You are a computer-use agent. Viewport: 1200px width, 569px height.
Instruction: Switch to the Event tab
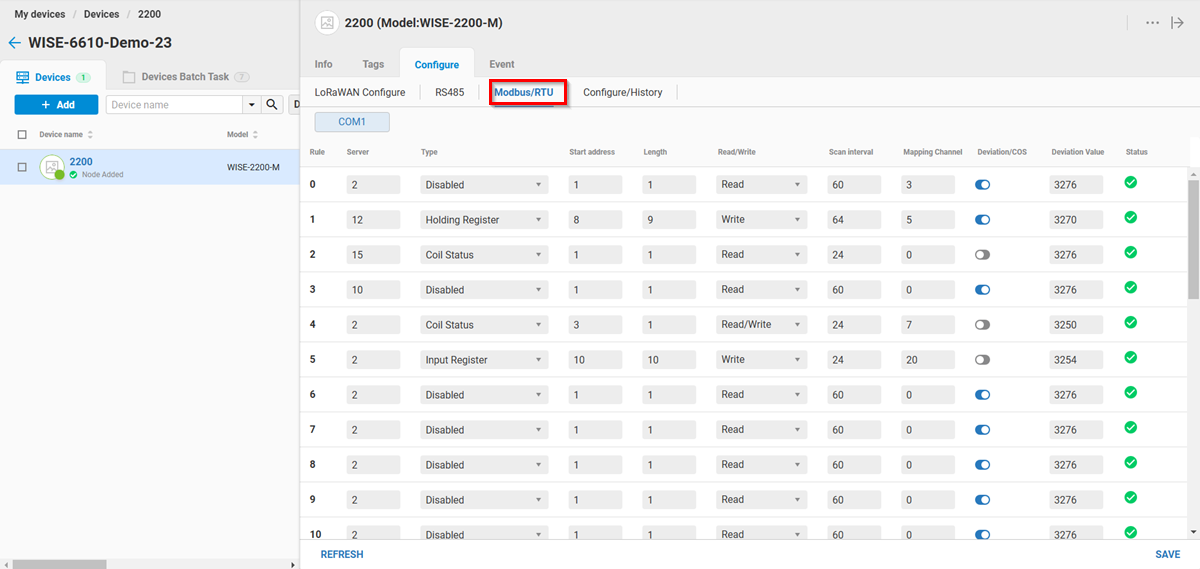click(502, 64)
